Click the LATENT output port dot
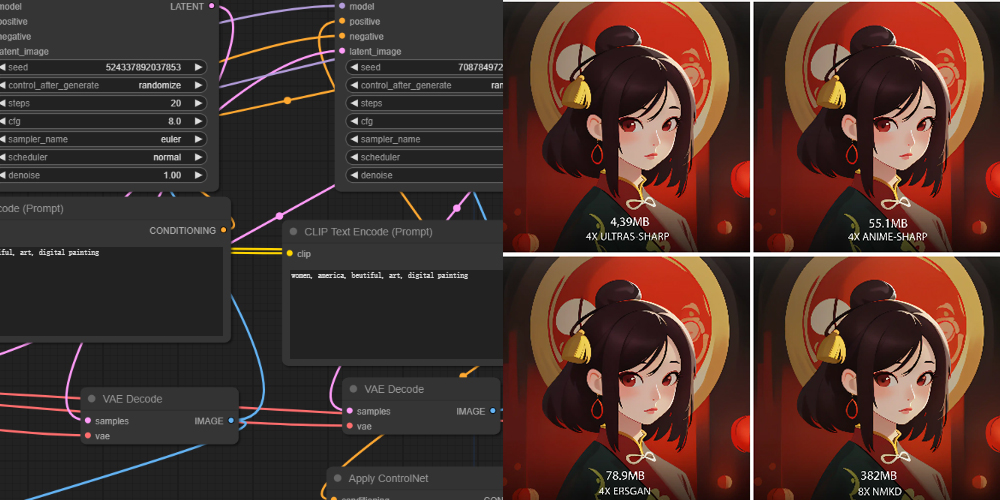Screen dimensions: 1000x500 click(x=212, y=6)
